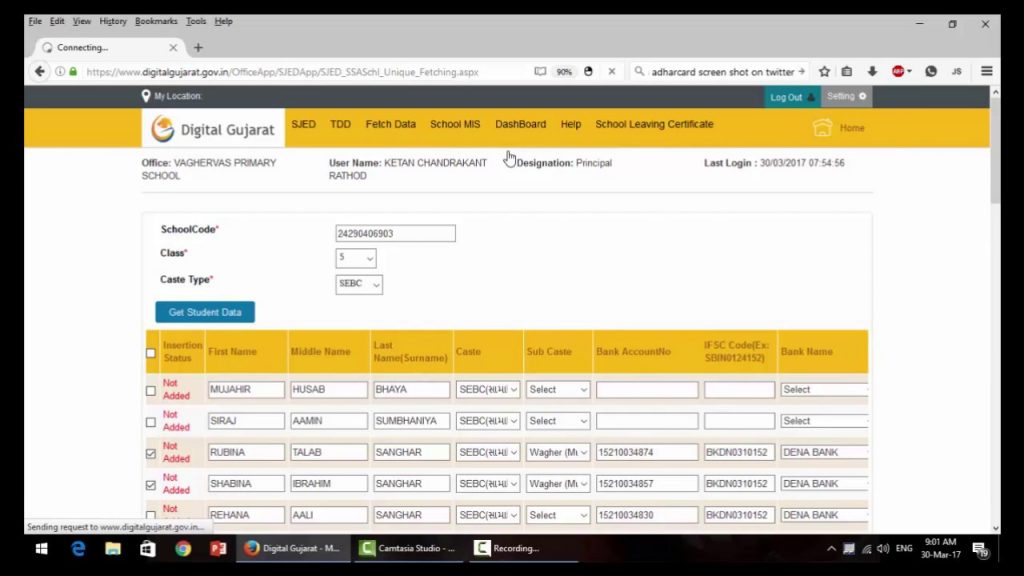Screen dimensions: 1024x576
Task: Open the Bookmarks menu in the Firefox menu bar
Action: click(x=156, y=21)
